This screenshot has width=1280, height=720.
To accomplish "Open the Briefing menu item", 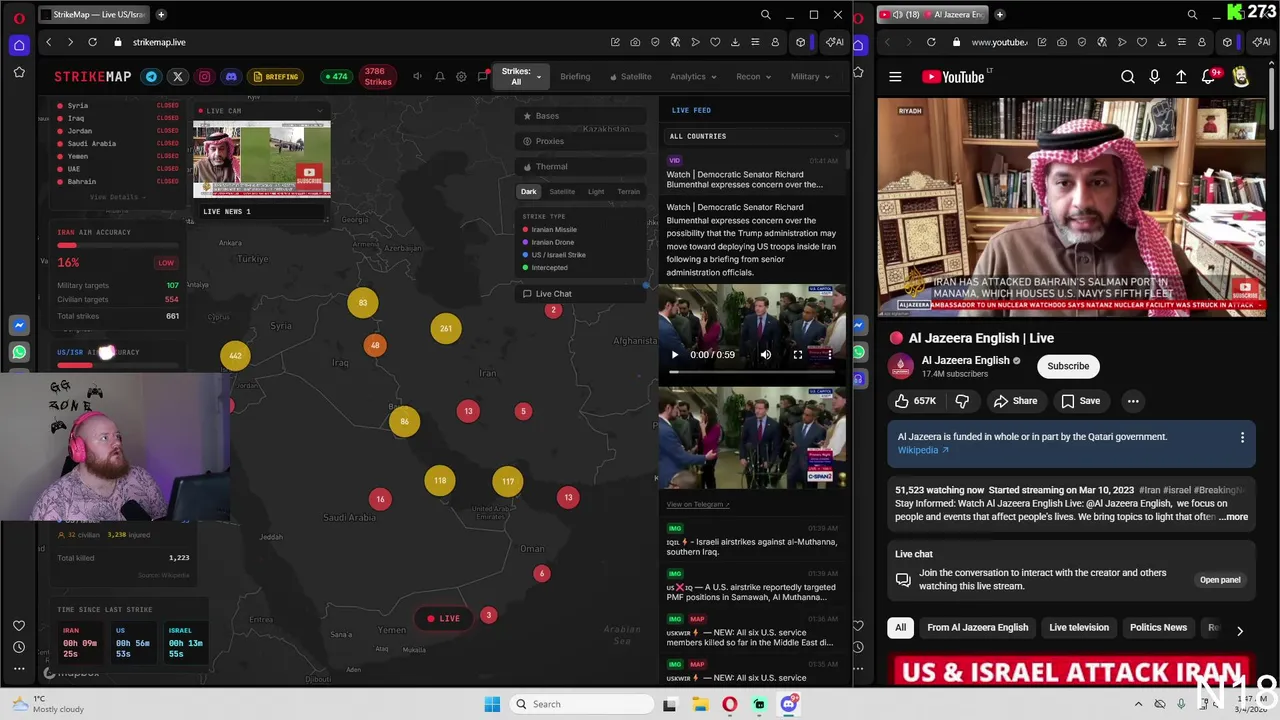I will click(575, 77).
